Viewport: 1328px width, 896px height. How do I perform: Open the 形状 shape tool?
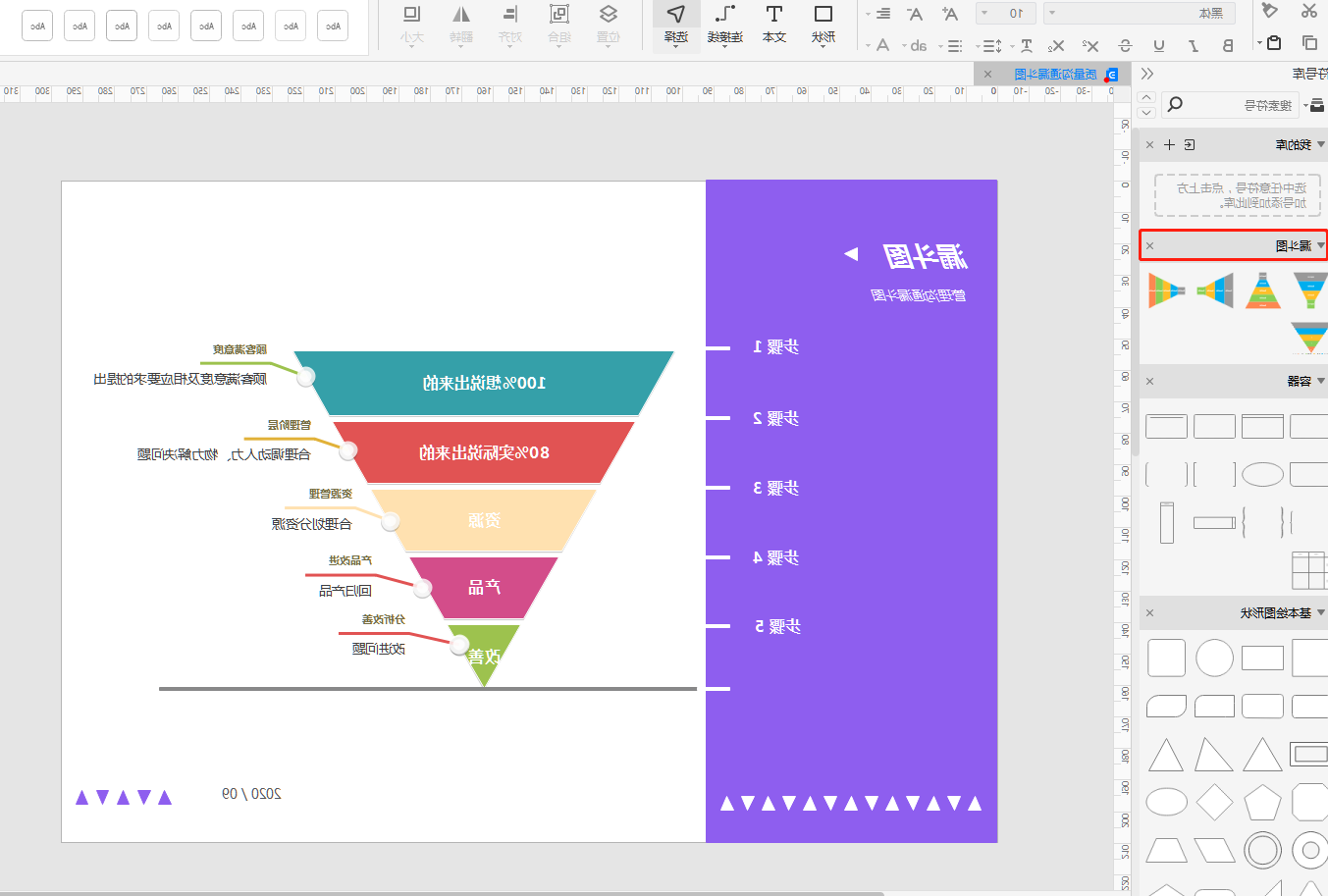[x=823, y=25]
